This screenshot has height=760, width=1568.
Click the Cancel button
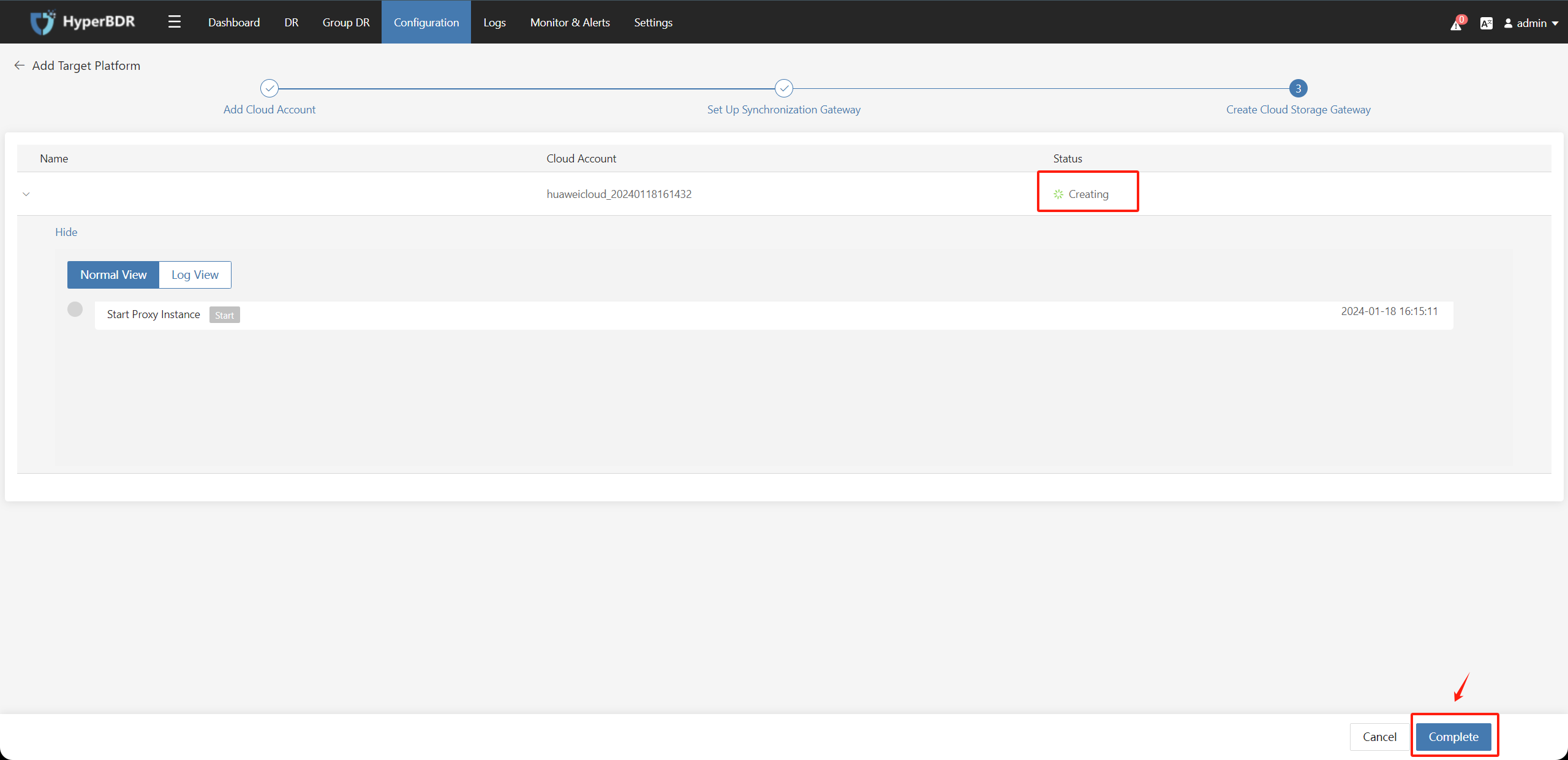click(x=1379, y=737)
